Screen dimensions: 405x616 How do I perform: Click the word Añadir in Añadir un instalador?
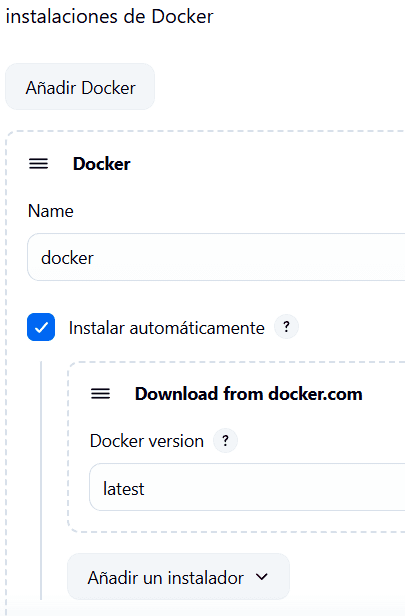(x=113, y=577)
